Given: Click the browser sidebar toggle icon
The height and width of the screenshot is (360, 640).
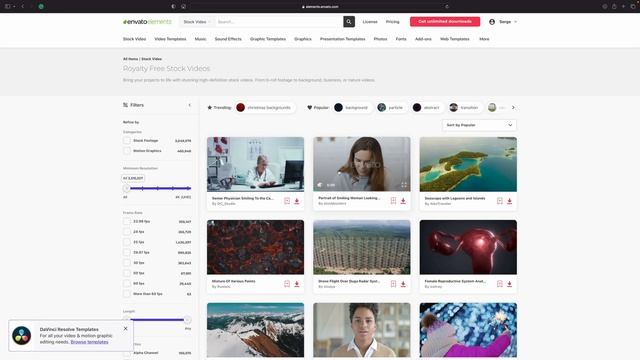Looking at the screenshot, I should click(x=7, y=6).
